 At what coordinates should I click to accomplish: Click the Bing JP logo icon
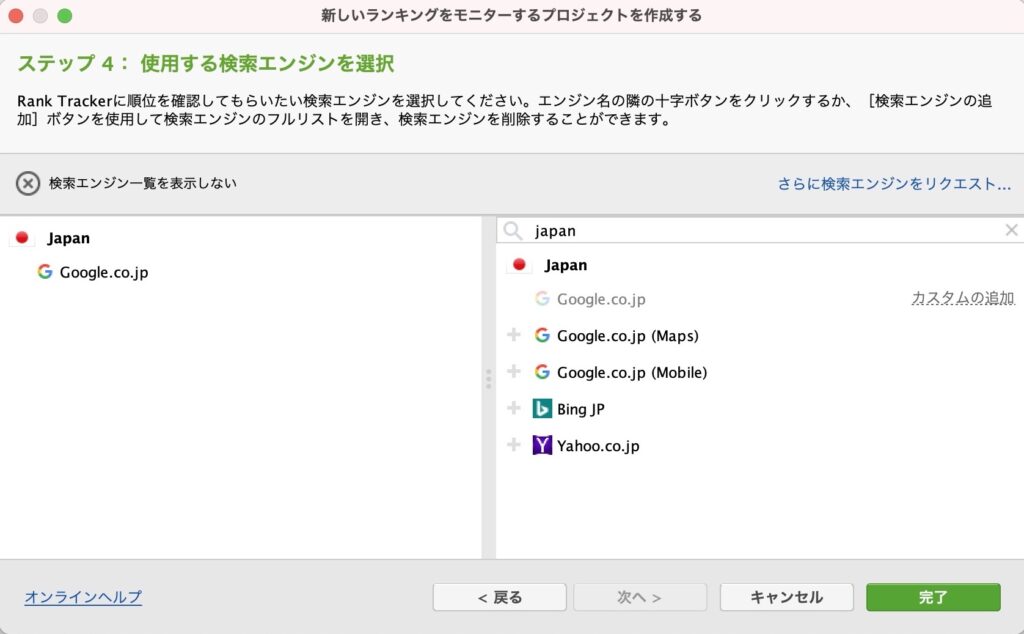542,408
